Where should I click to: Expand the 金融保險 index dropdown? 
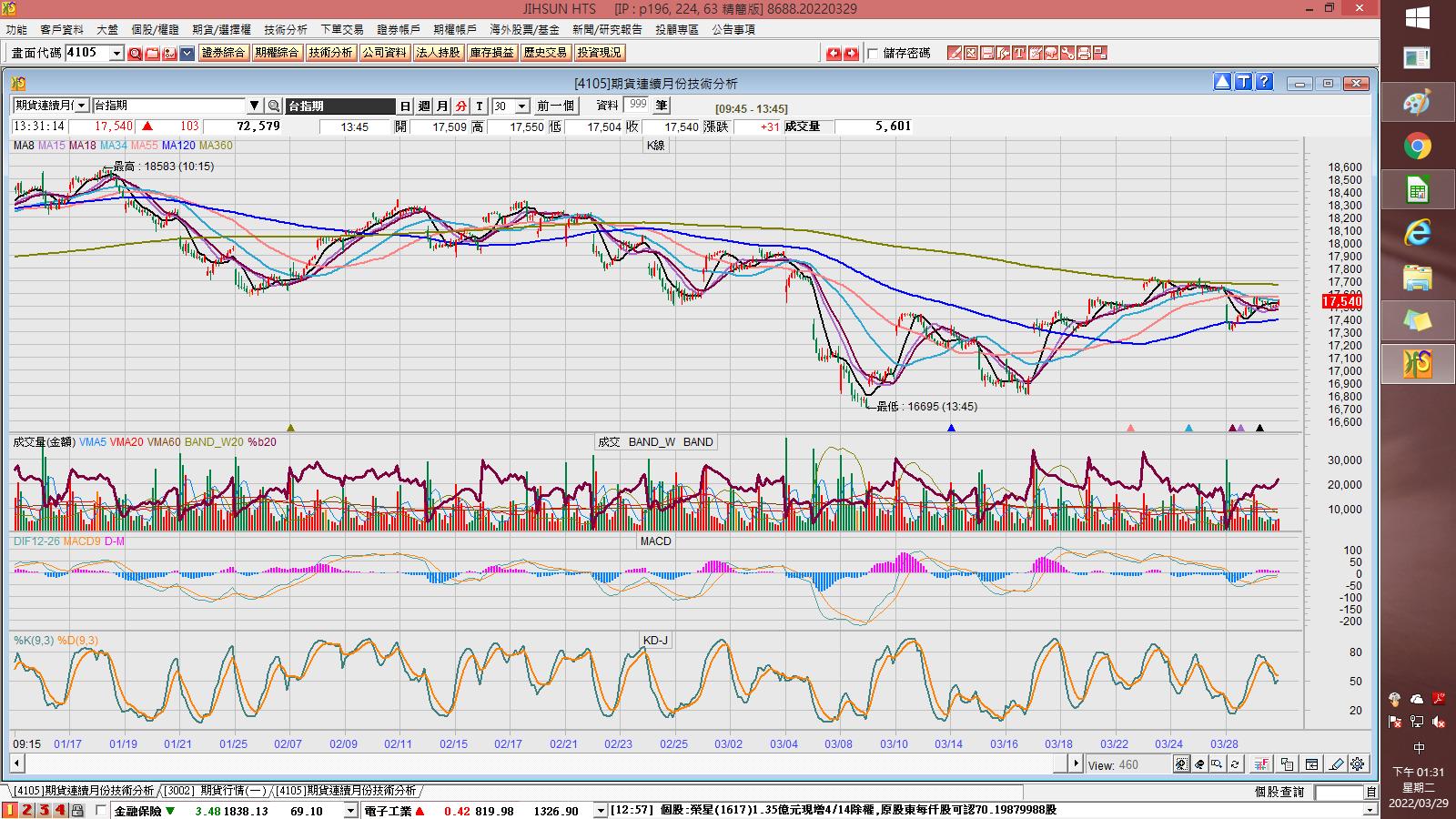pyautogui.click(x=350, y=811)
